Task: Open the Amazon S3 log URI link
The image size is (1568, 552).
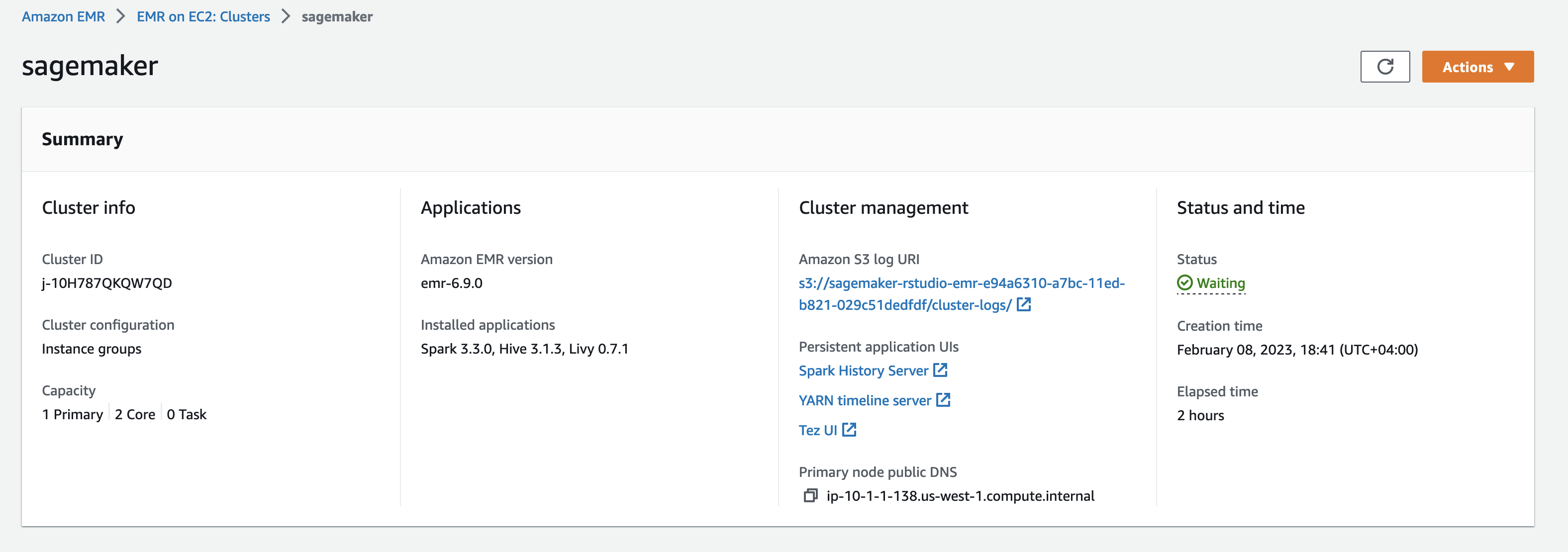Action: 961,283
